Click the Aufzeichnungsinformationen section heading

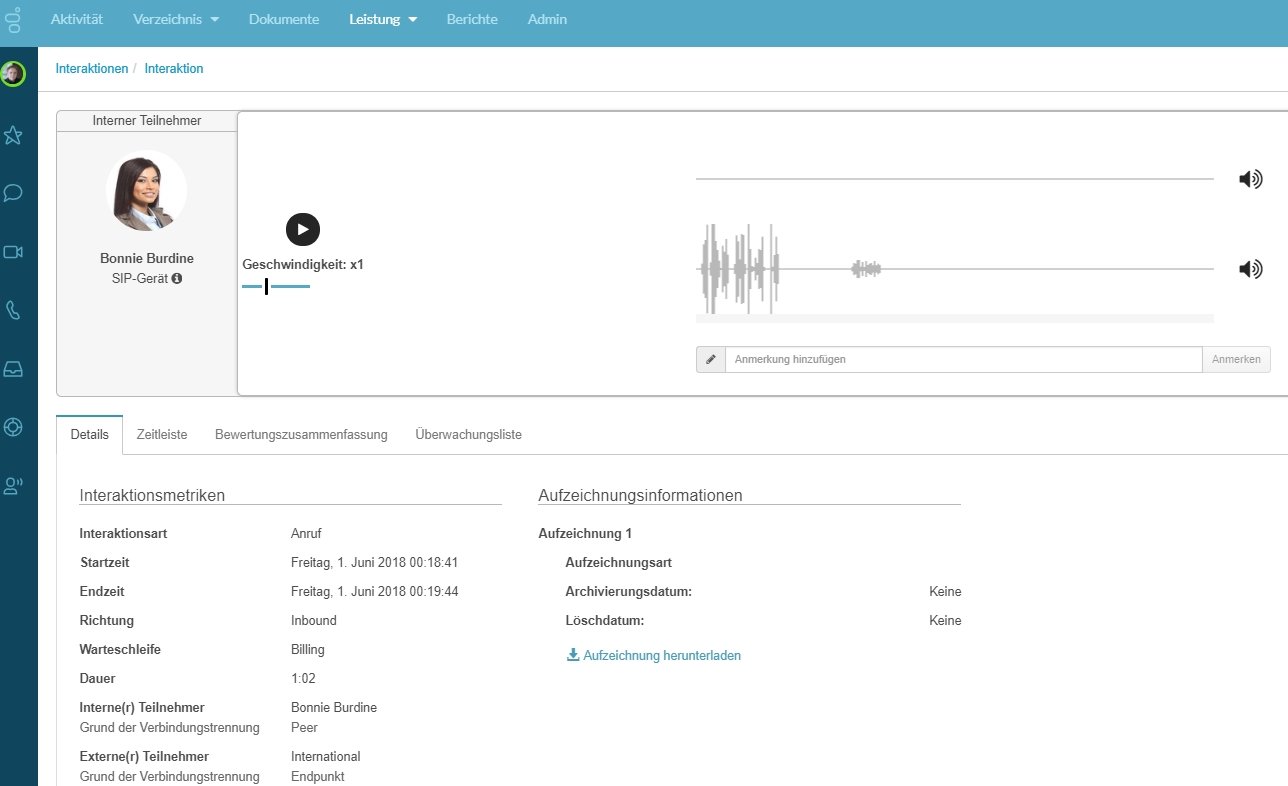tap(640, 495)
